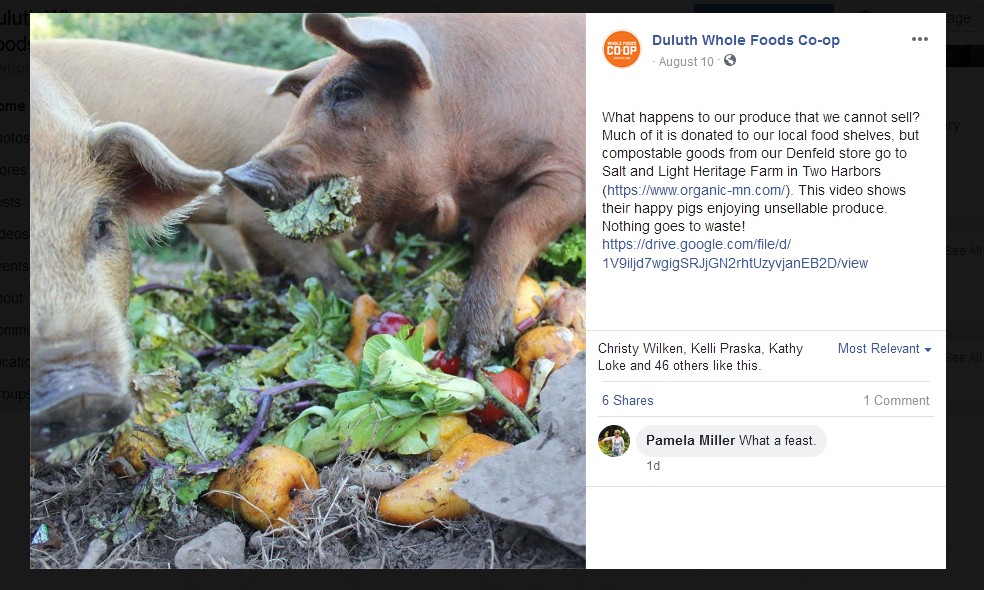The image size is (984, 590).
Task: Click the dimmed Photos item in sidebar
Action: [13, 138]
